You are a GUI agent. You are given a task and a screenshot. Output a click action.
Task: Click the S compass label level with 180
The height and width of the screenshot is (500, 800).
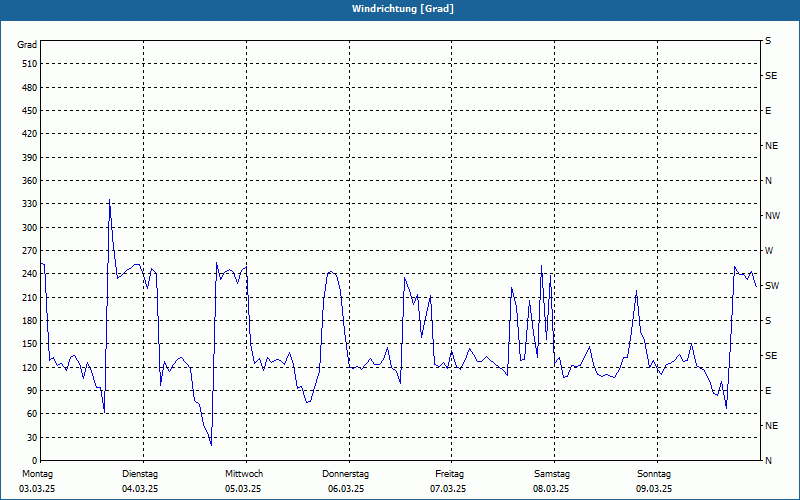click(768, 320)
